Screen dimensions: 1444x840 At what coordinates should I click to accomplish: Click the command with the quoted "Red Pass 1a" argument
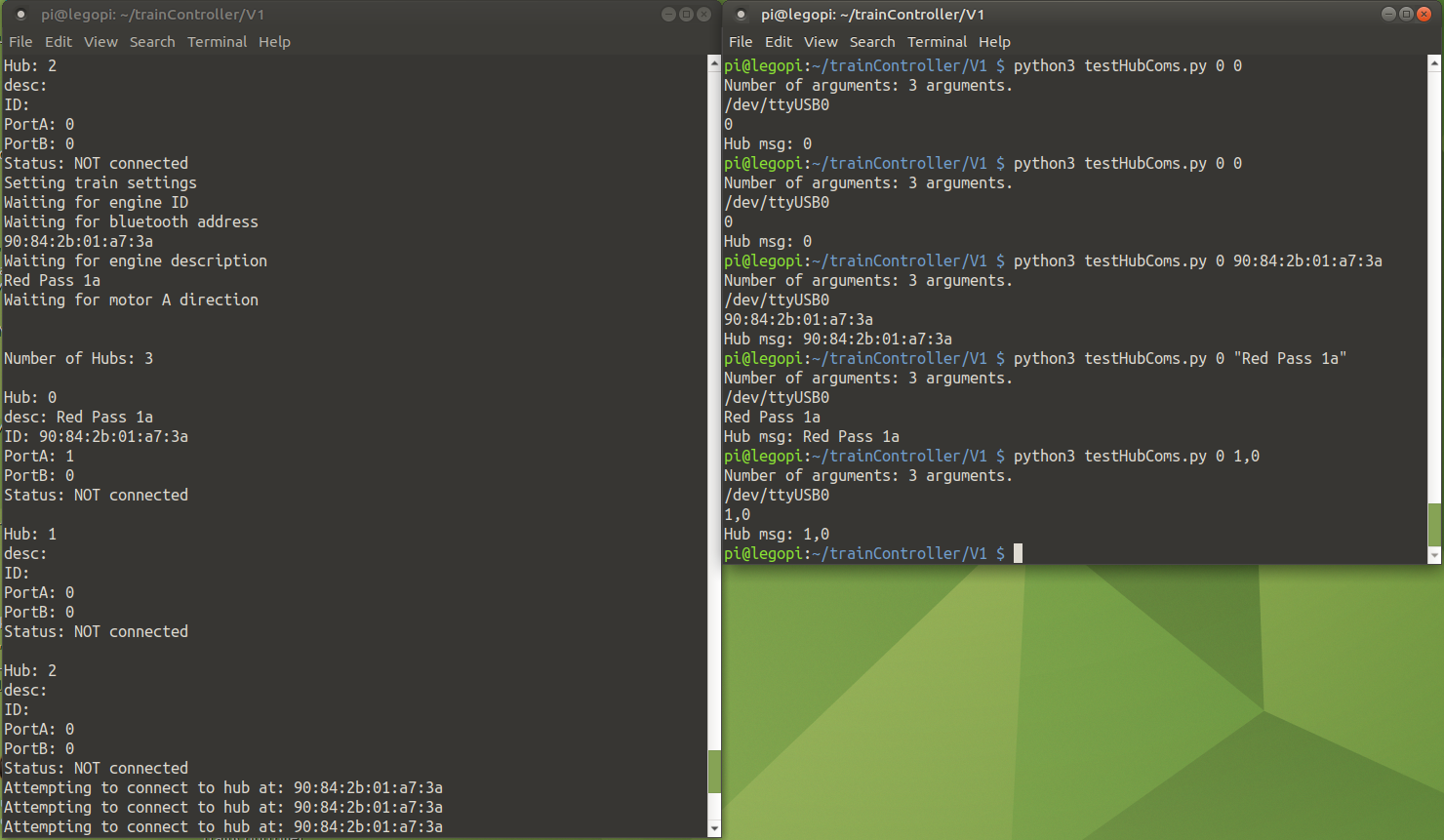[x=1180, y=358]
